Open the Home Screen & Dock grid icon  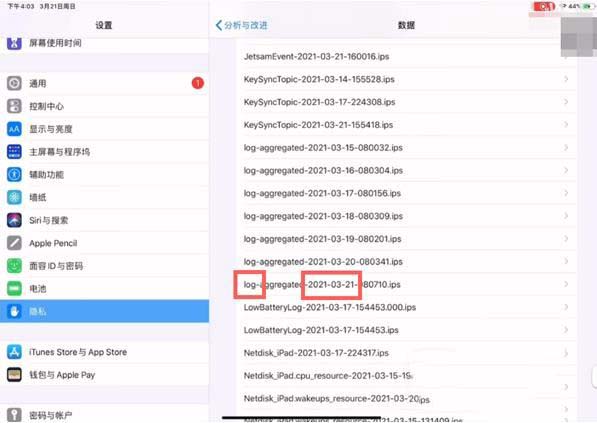[14, 152]
